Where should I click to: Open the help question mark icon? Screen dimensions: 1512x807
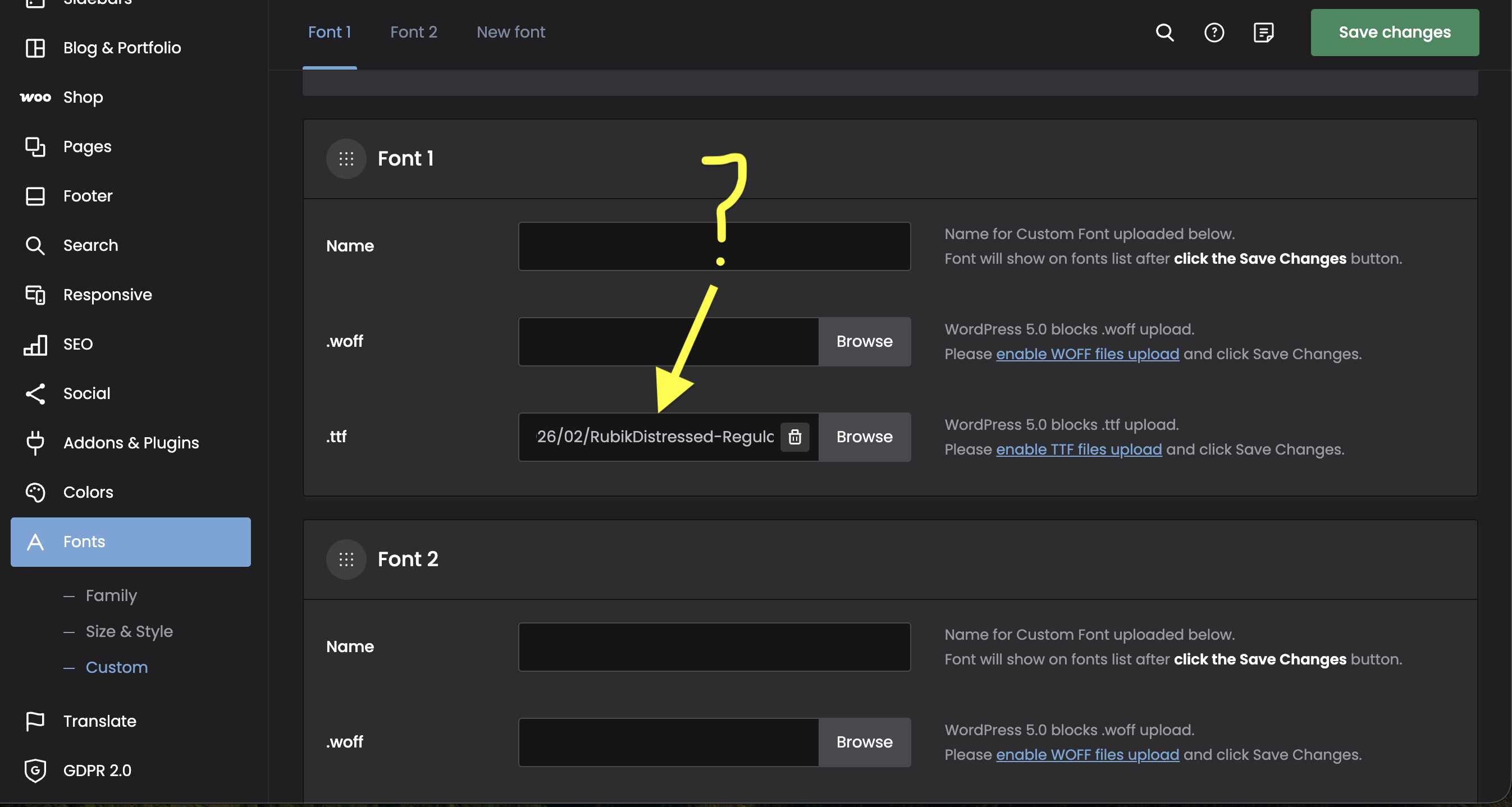[x=1214, y=32]
